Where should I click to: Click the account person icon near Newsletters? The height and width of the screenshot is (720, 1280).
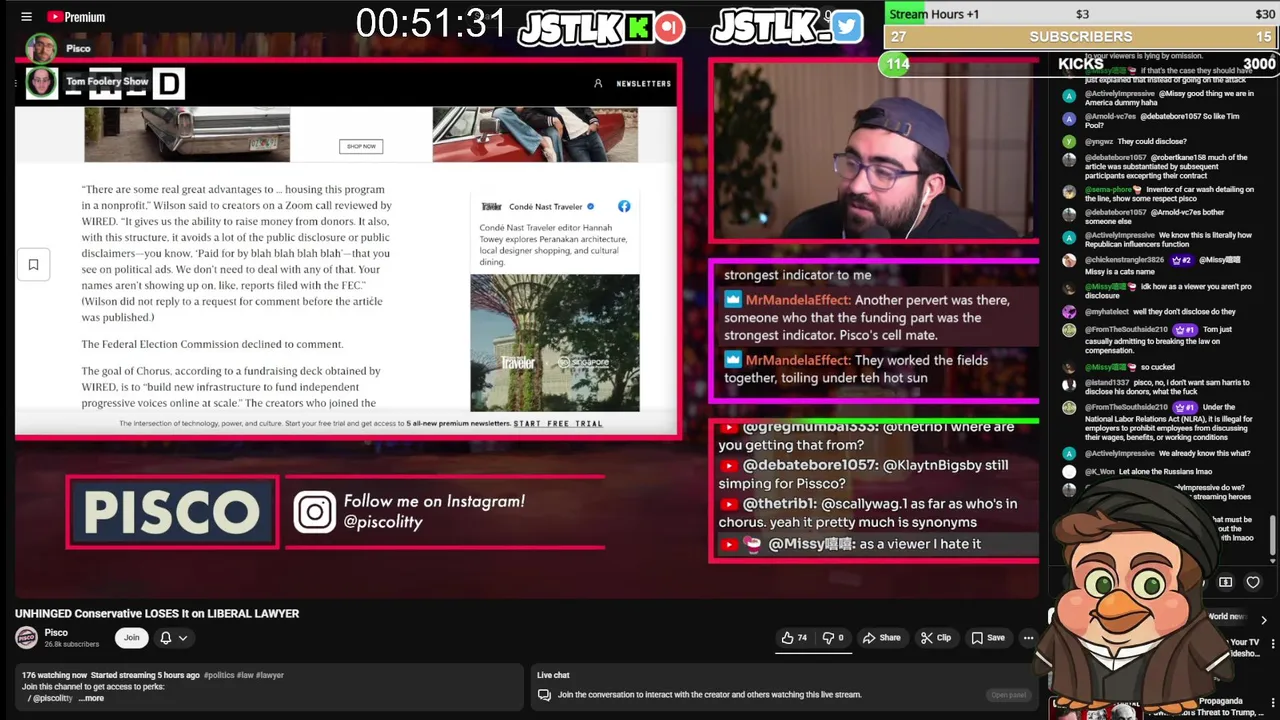click(598, 84)
